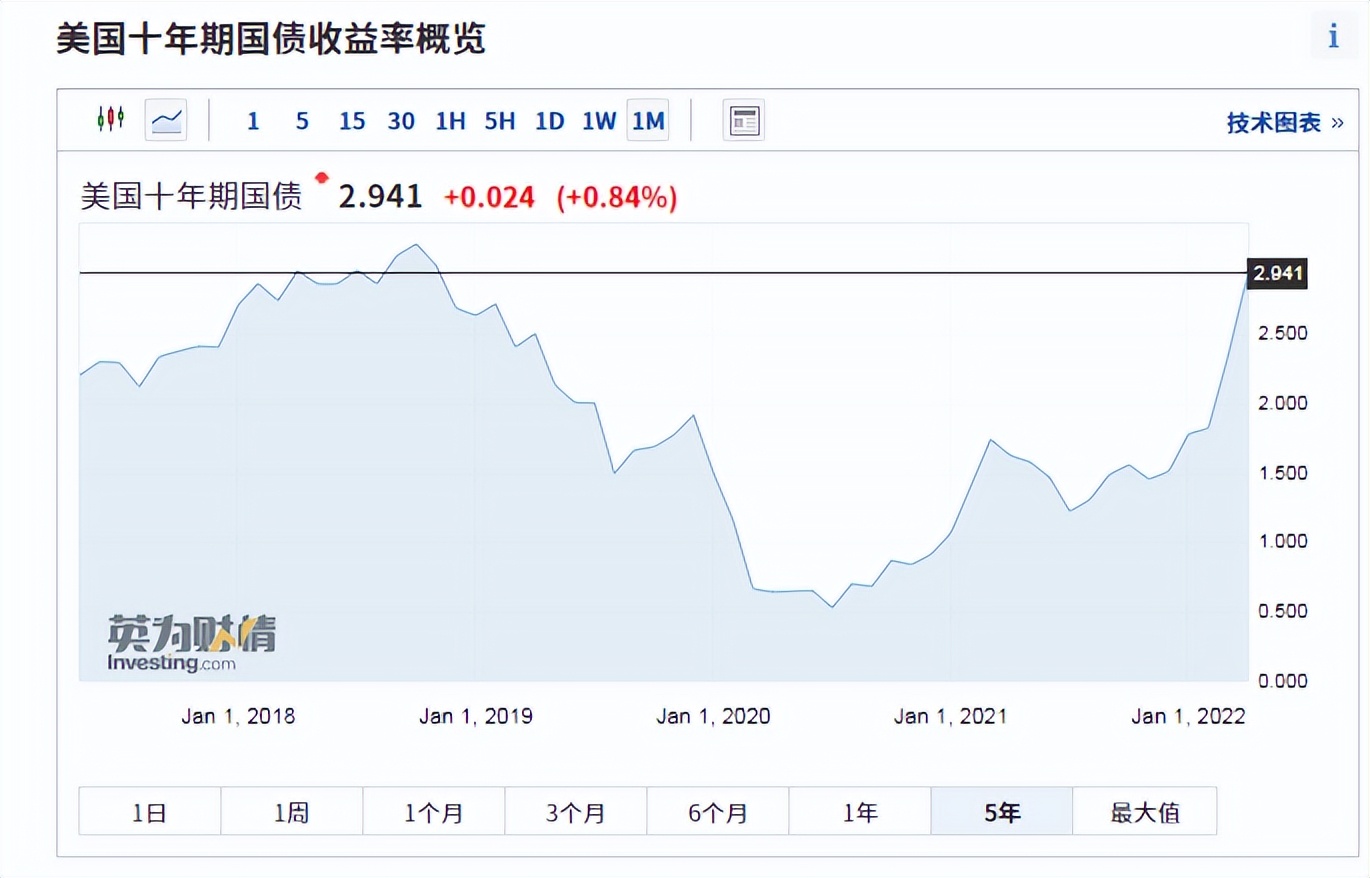Set interval to 5 minutes
This screenshot has width=1370, height=878.
(x=302, y=121)
